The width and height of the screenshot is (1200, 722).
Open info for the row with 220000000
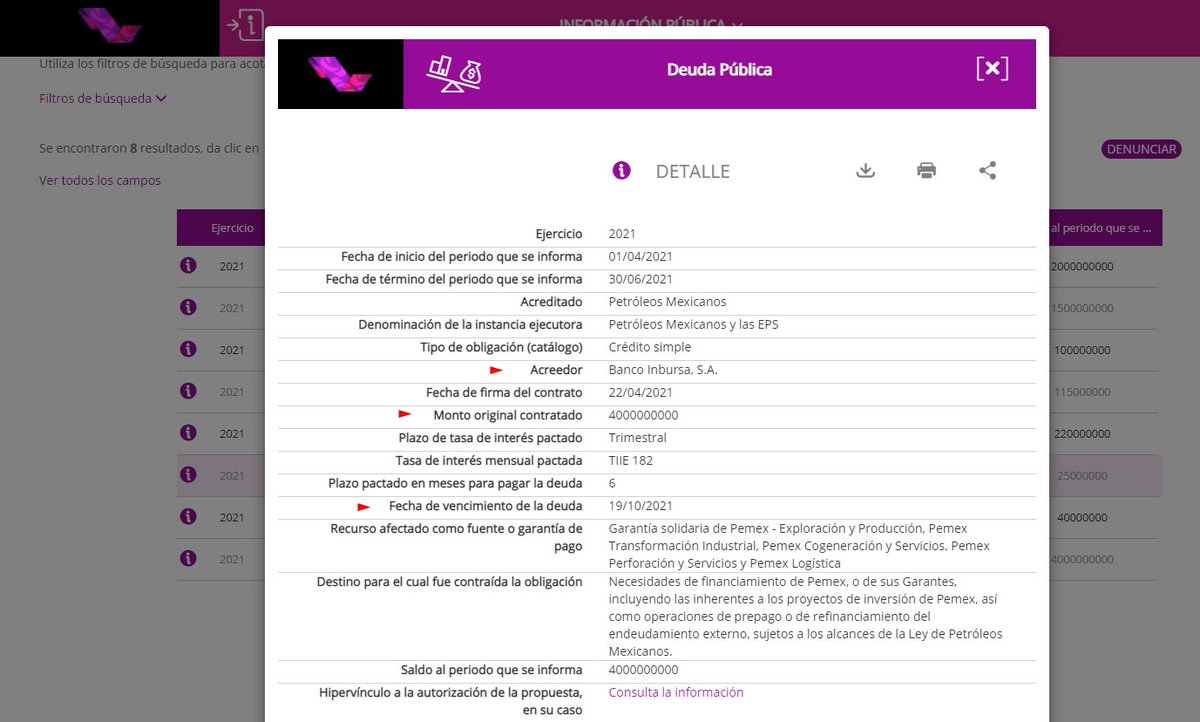[x=187, y=433]
